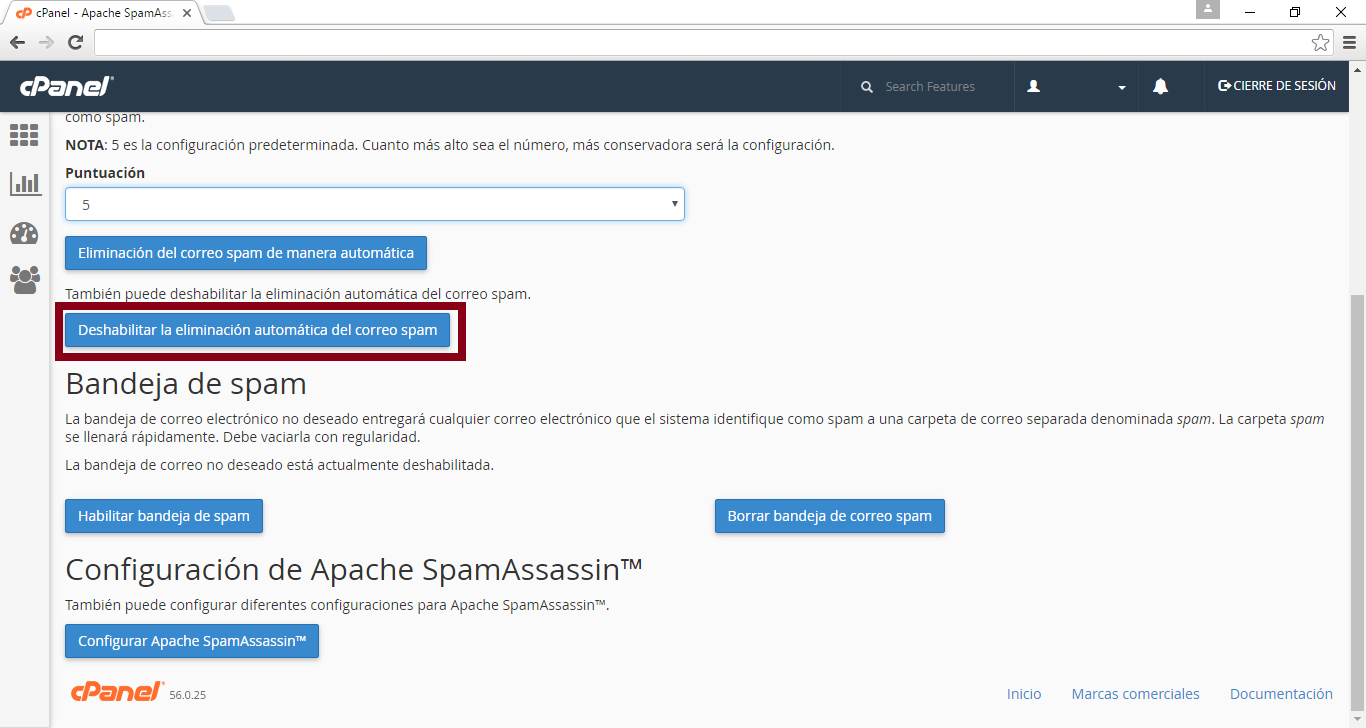Open Configurar Apache SpamAssassin
Screen dimensions: 1366x728
click(192, 641)
